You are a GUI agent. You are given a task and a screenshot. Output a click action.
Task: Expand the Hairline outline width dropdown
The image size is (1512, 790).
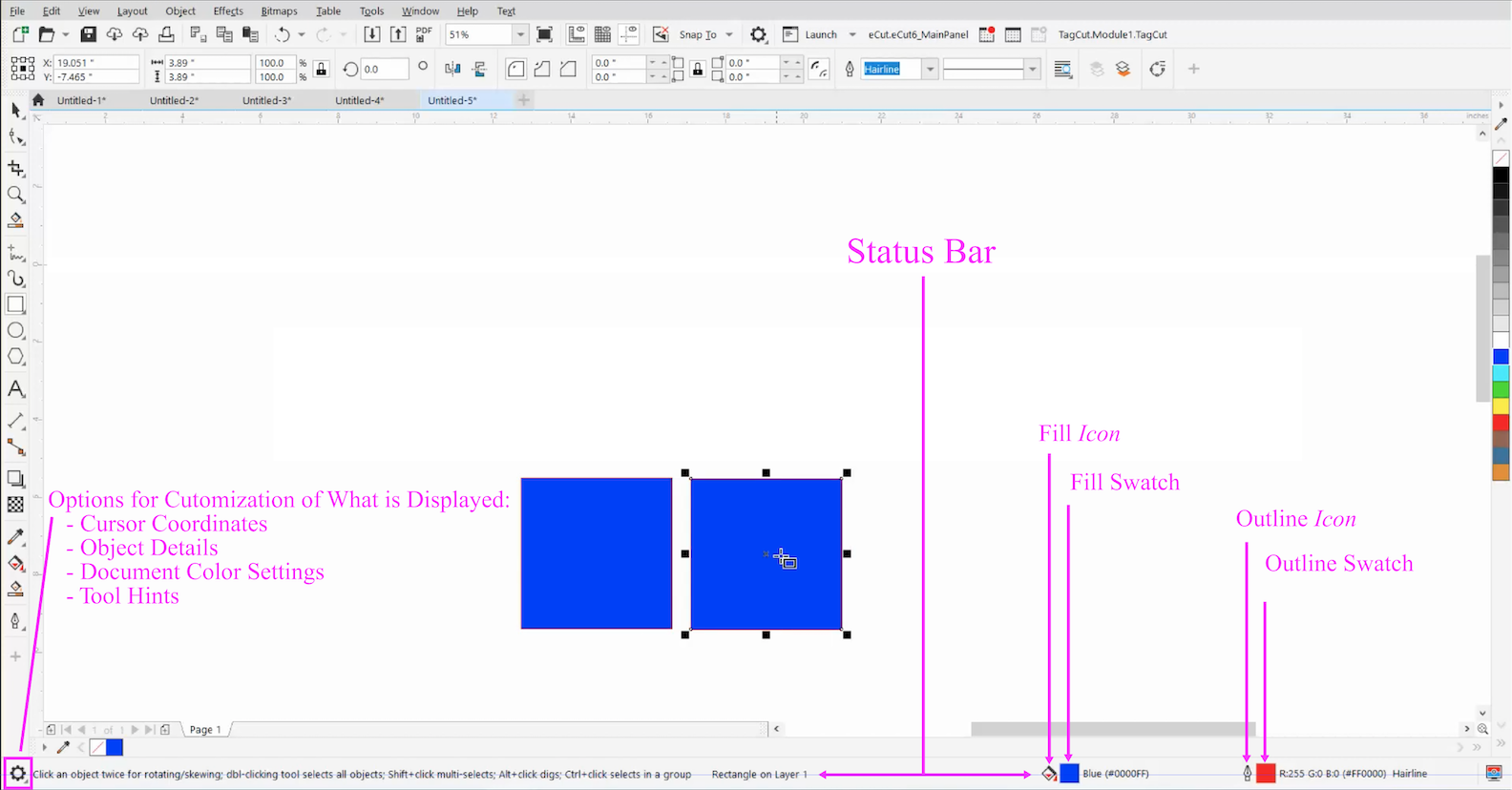(x=930, y=69)
